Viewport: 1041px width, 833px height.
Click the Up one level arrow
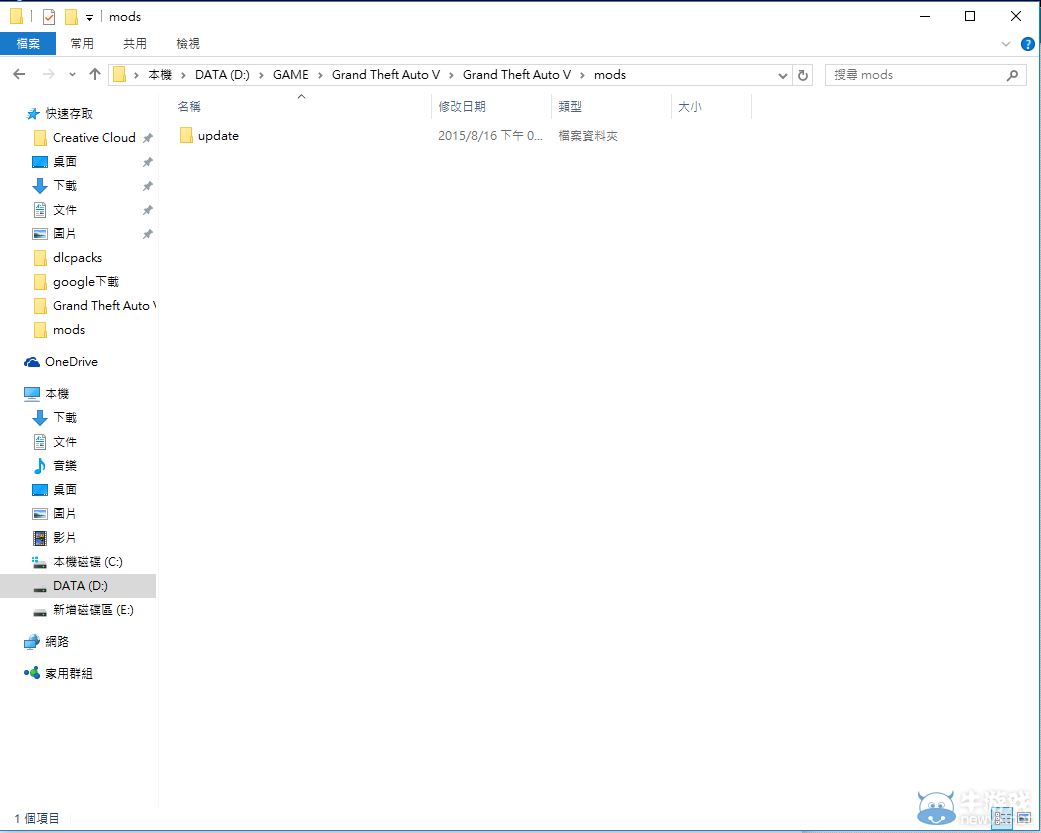coord(95,74)
